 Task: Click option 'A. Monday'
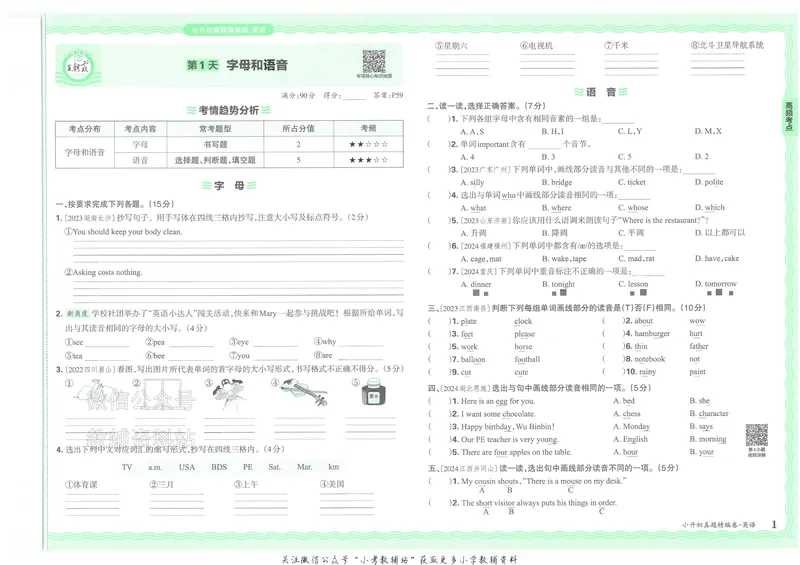pos(631,426)
